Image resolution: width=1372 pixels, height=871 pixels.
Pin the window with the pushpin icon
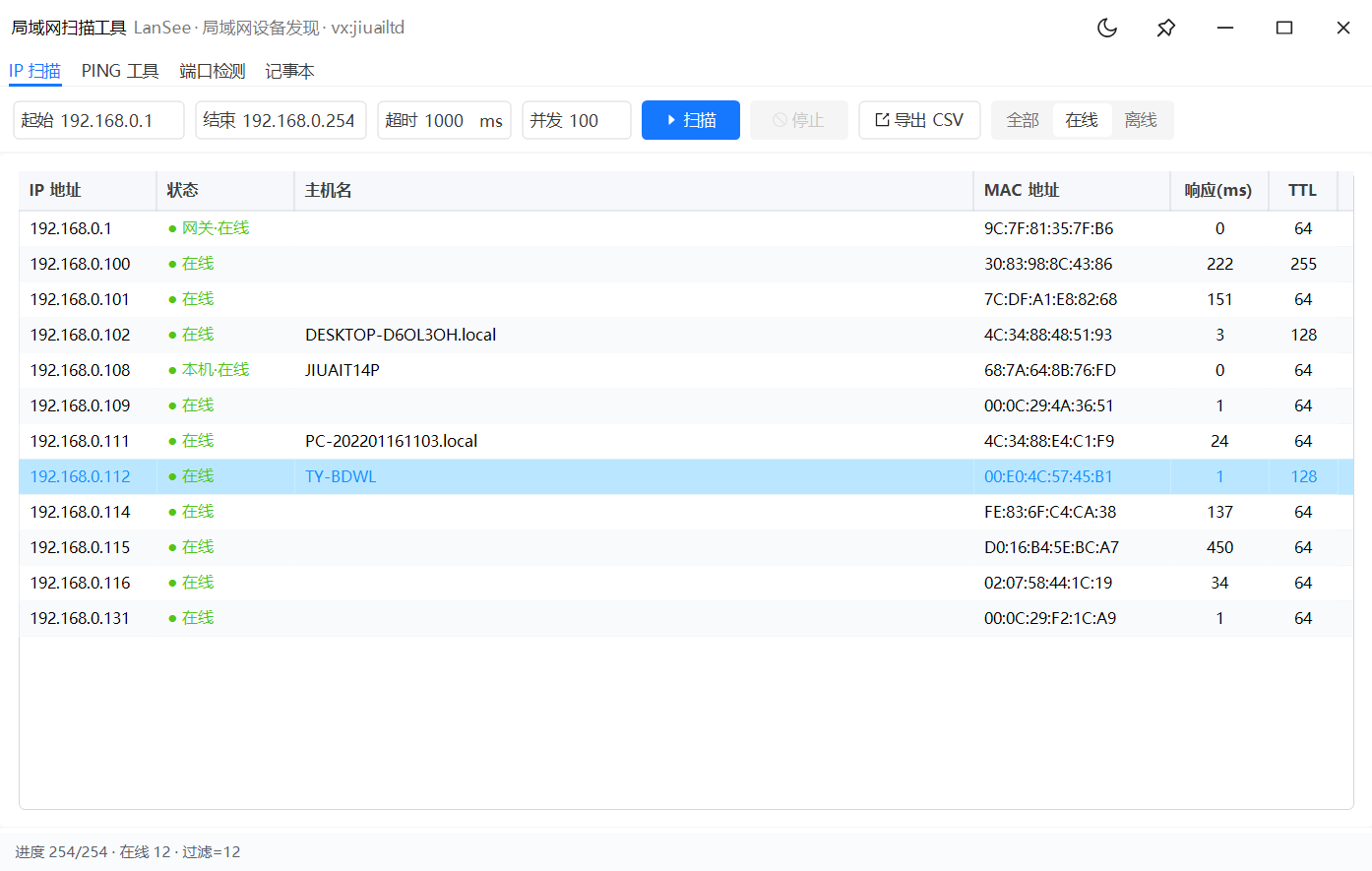pos(1166,28)
